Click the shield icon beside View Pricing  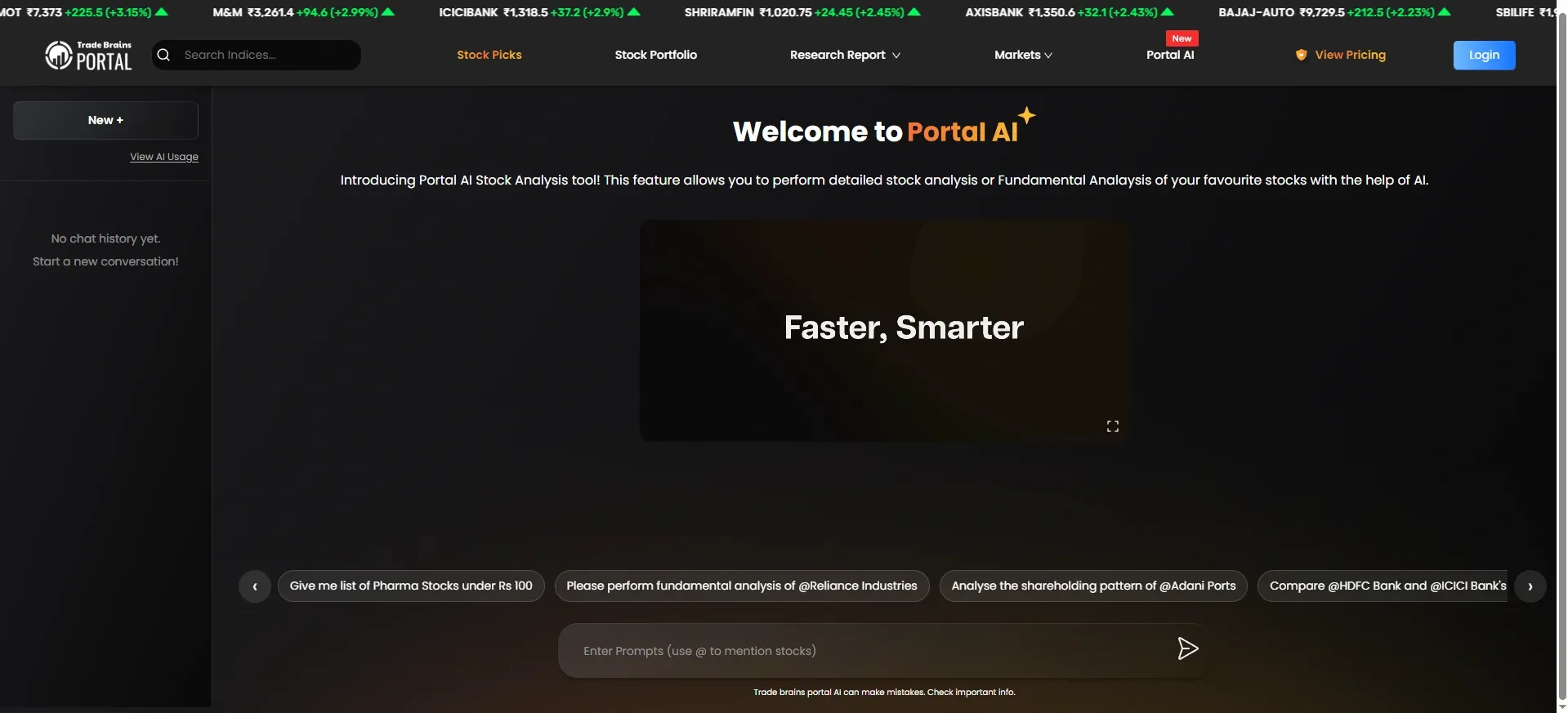coord(1301,55)
